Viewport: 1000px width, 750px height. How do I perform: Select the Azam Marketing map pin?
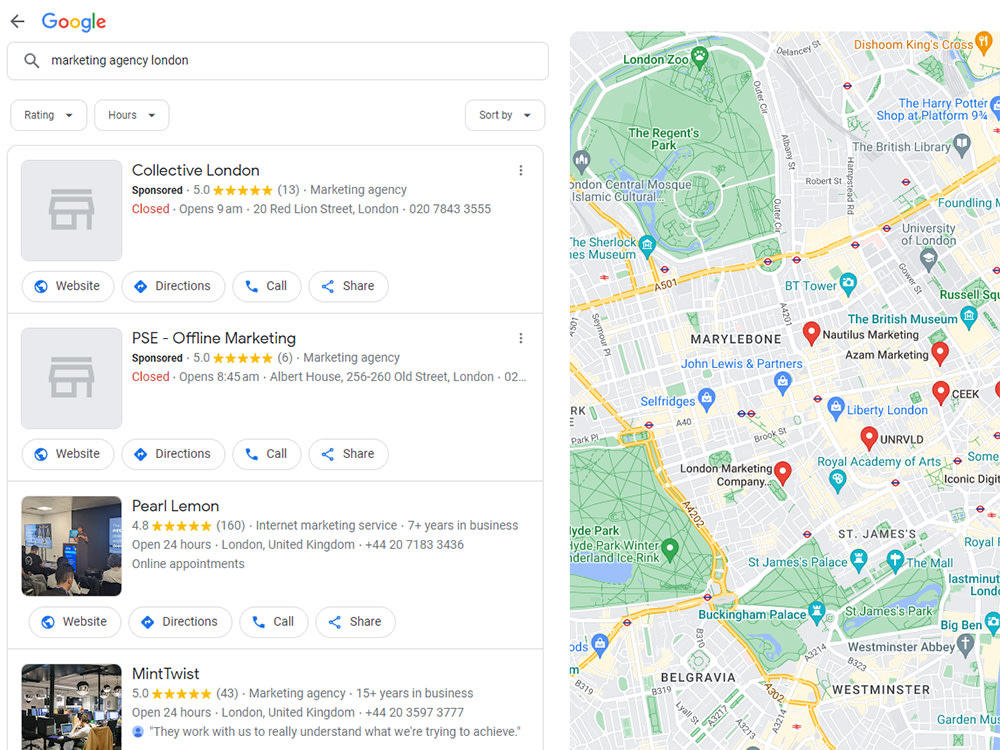pos(939,353)
